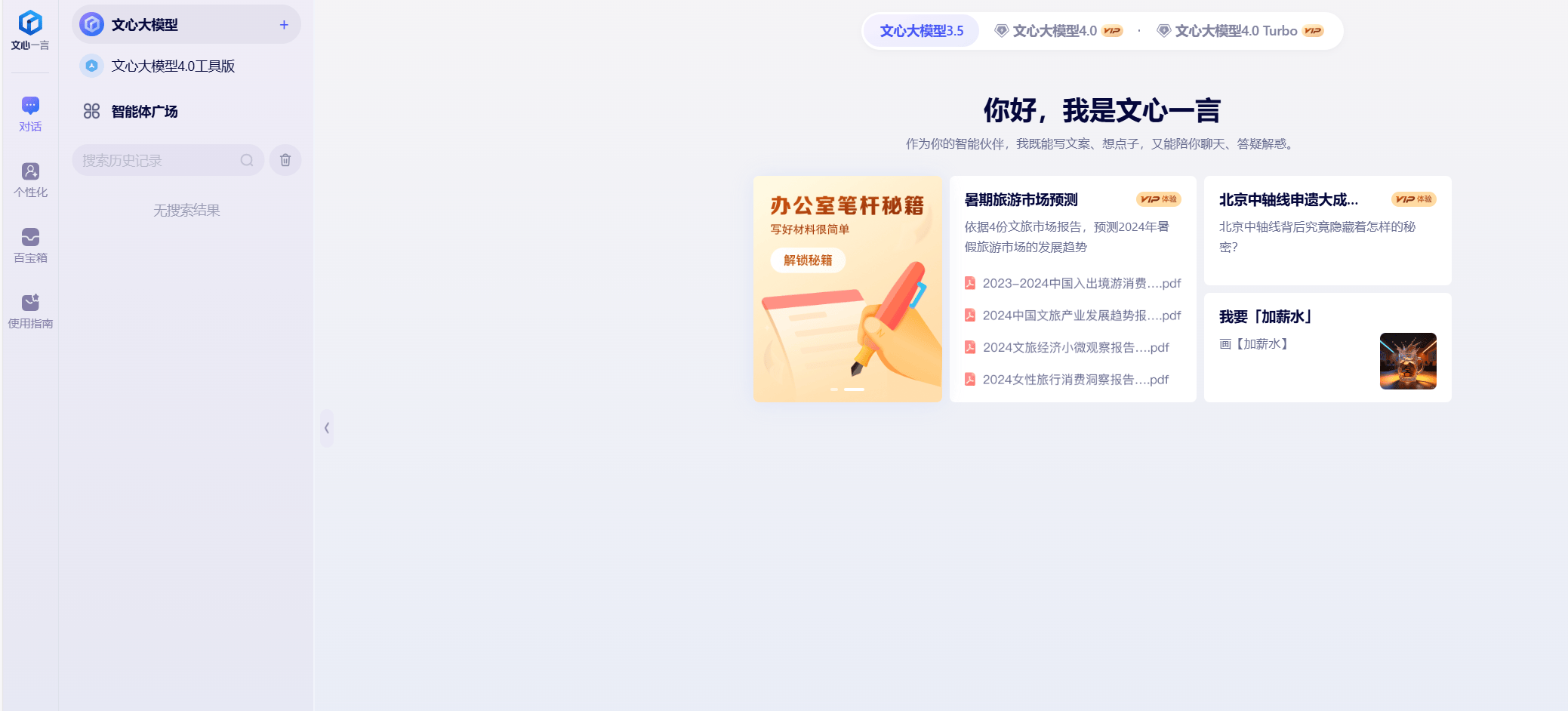
Task: Click PDF icon beside 2023–2024中国入出境游消费
Action: point(970,283)
